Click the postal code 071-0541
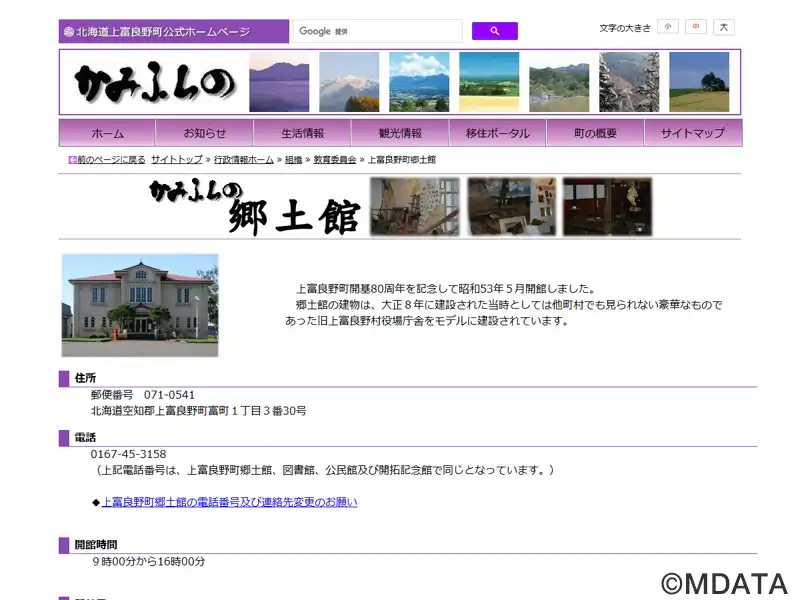 (169, 394)
